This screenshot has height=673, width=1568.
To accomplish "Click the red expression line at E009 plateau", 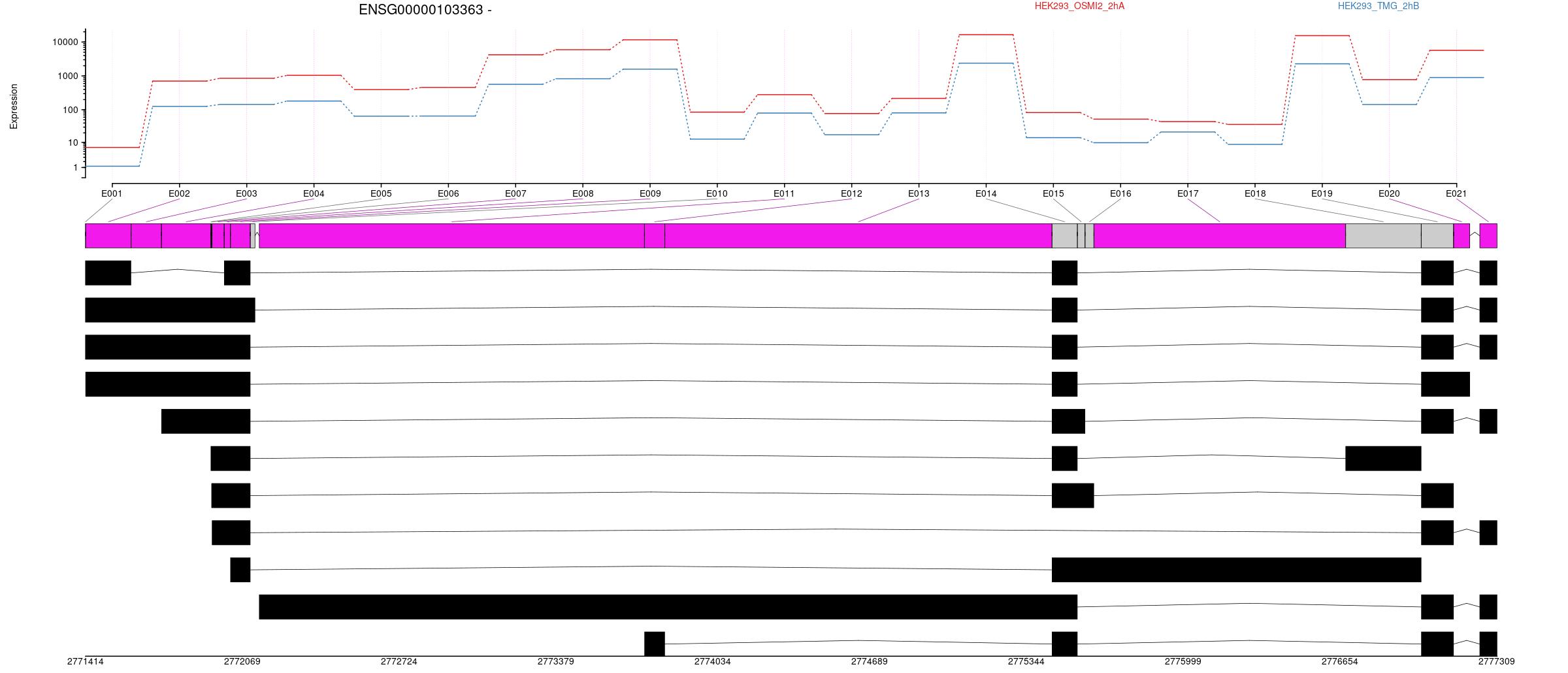I will pyautogui.click(x=650, y=40).
